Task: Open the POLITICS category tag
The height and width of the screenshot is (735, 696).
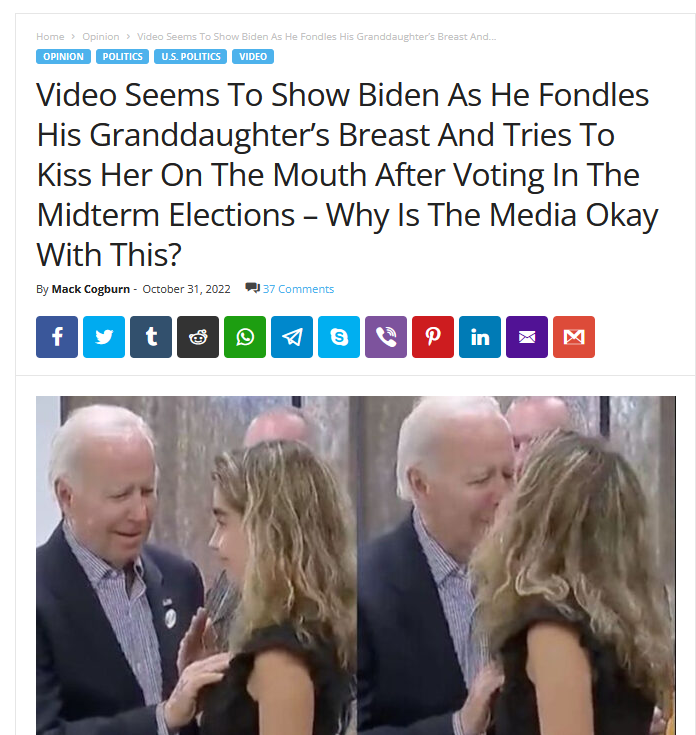Action: click(x=122, y=56)
